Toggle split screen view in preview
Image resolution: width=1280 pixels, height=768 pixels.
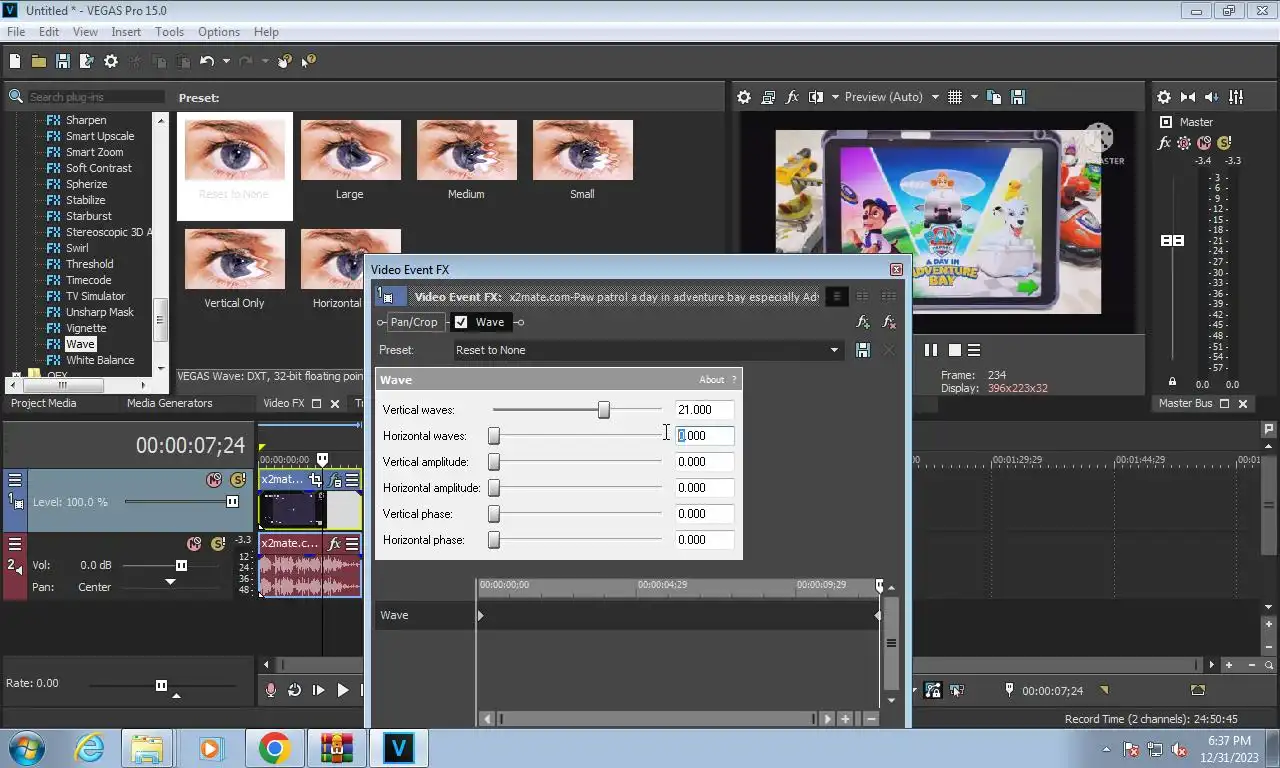click(816, 97)
